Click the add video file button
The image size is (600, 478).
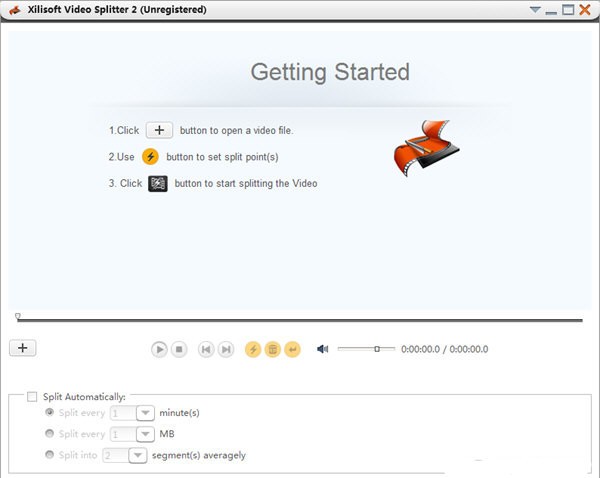pos(22,348)
